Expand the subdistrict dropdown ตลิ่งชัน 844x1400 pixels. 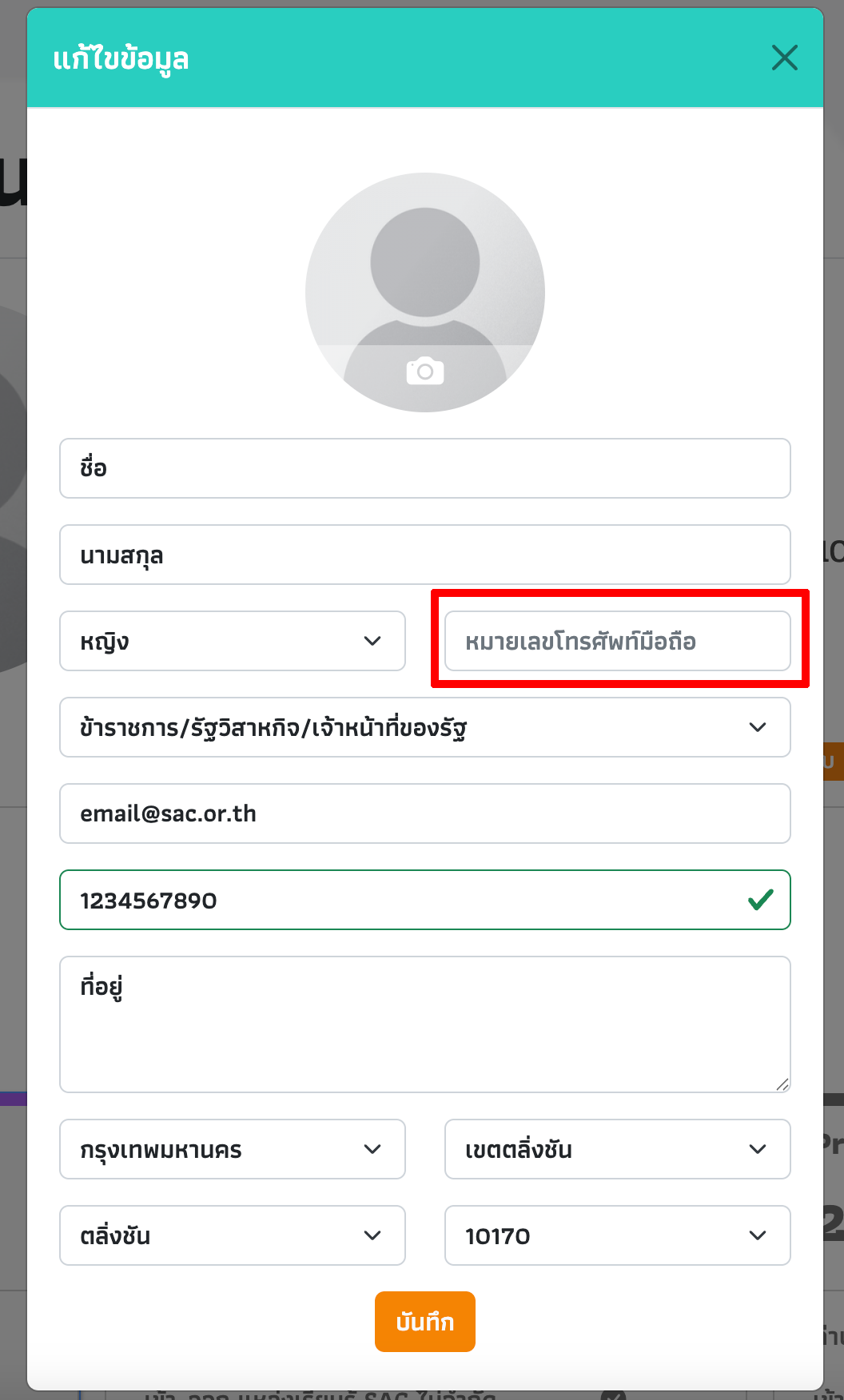(x=233, y=1235)
